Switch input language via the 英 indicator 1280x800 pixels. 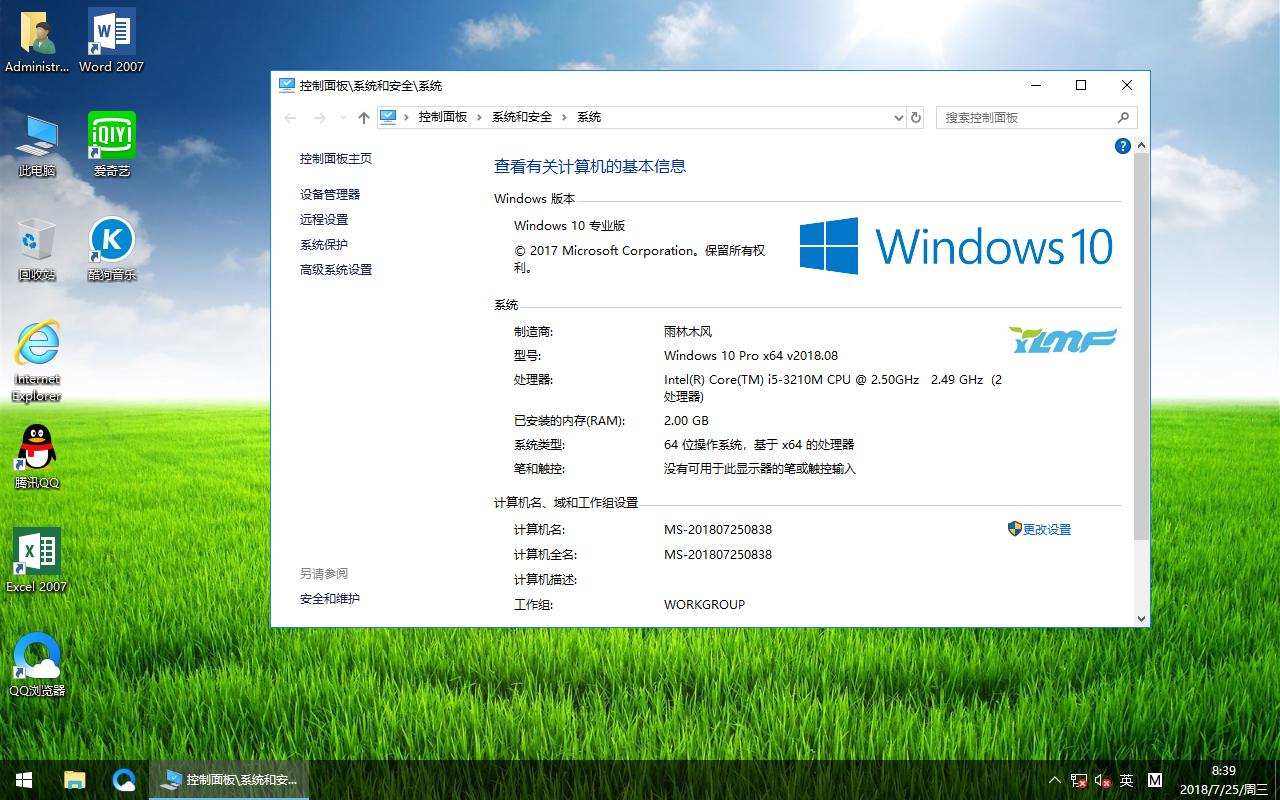1127,779
